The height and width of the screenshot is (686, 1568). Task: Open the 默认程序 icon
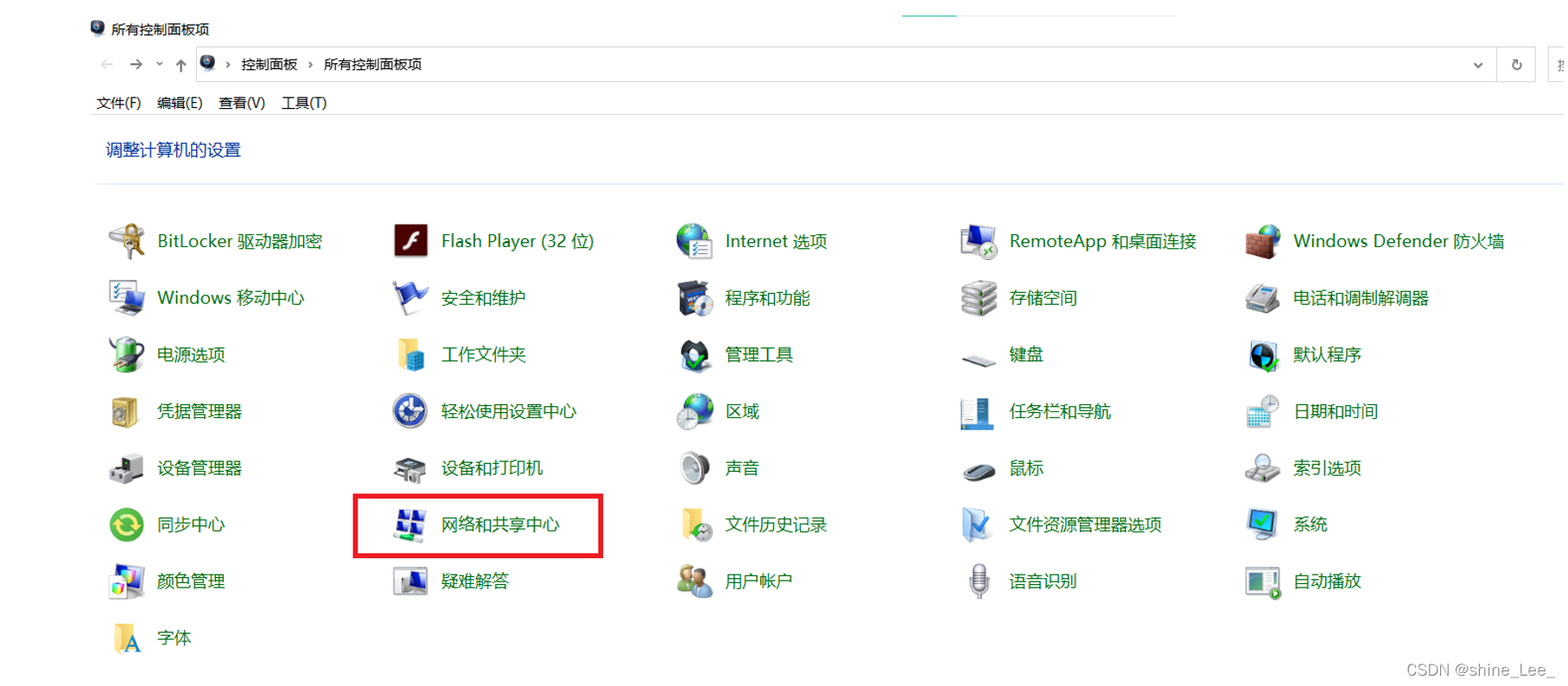coord(1262,354)
